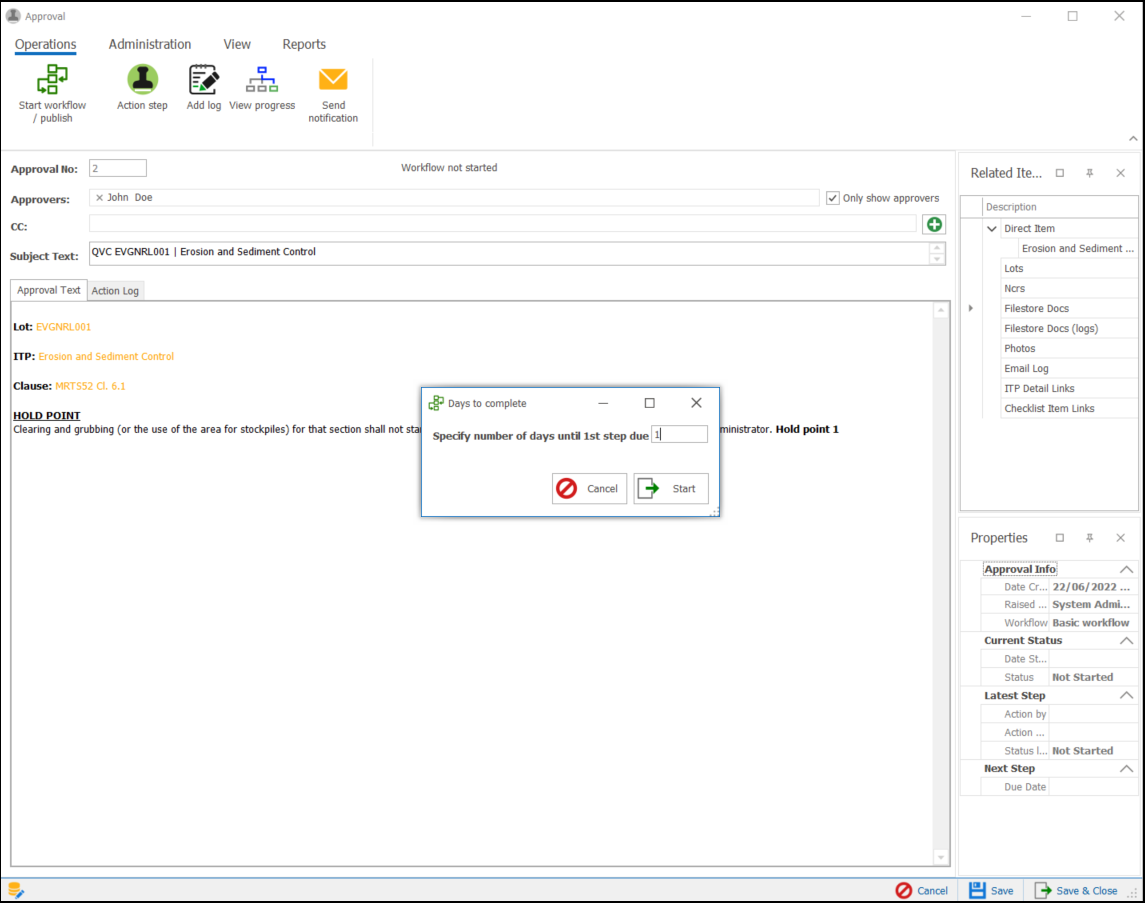Remove John Doe from approvers
This screenshot has height=903, width=1145.
tap(99, 198)
